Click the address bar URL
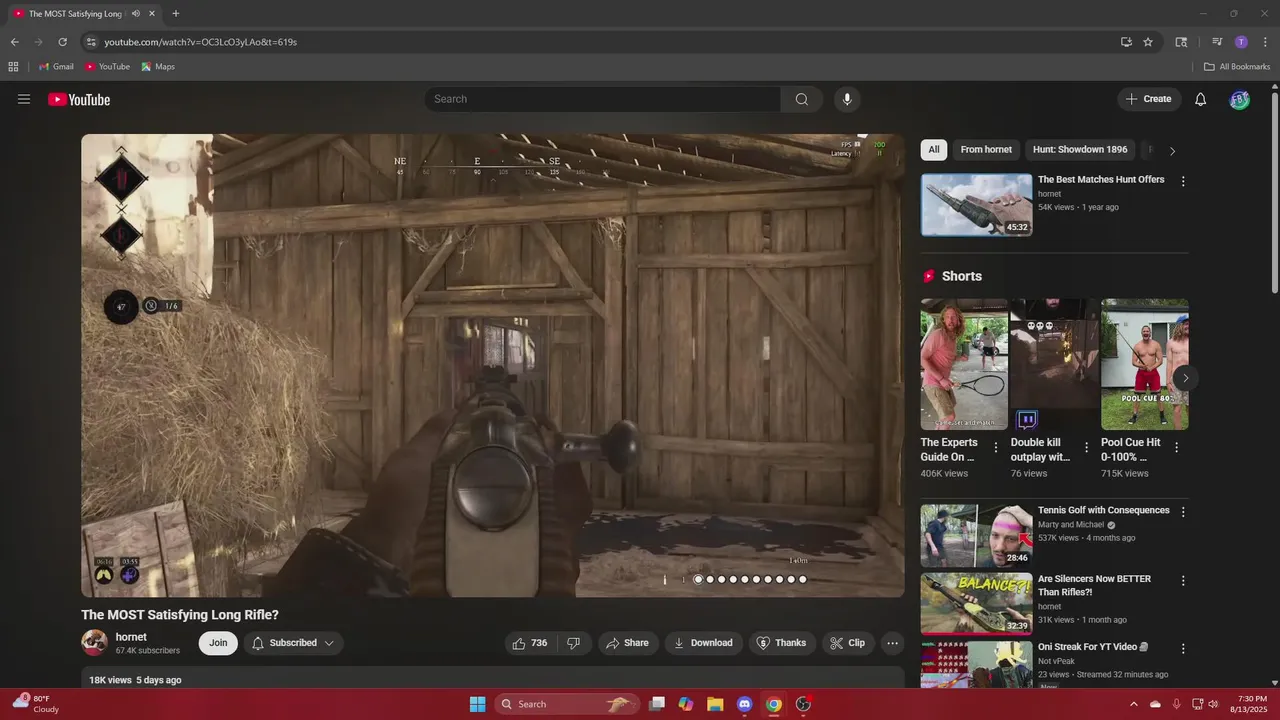Screen dimensions: 1280x720 pos(200,42)
